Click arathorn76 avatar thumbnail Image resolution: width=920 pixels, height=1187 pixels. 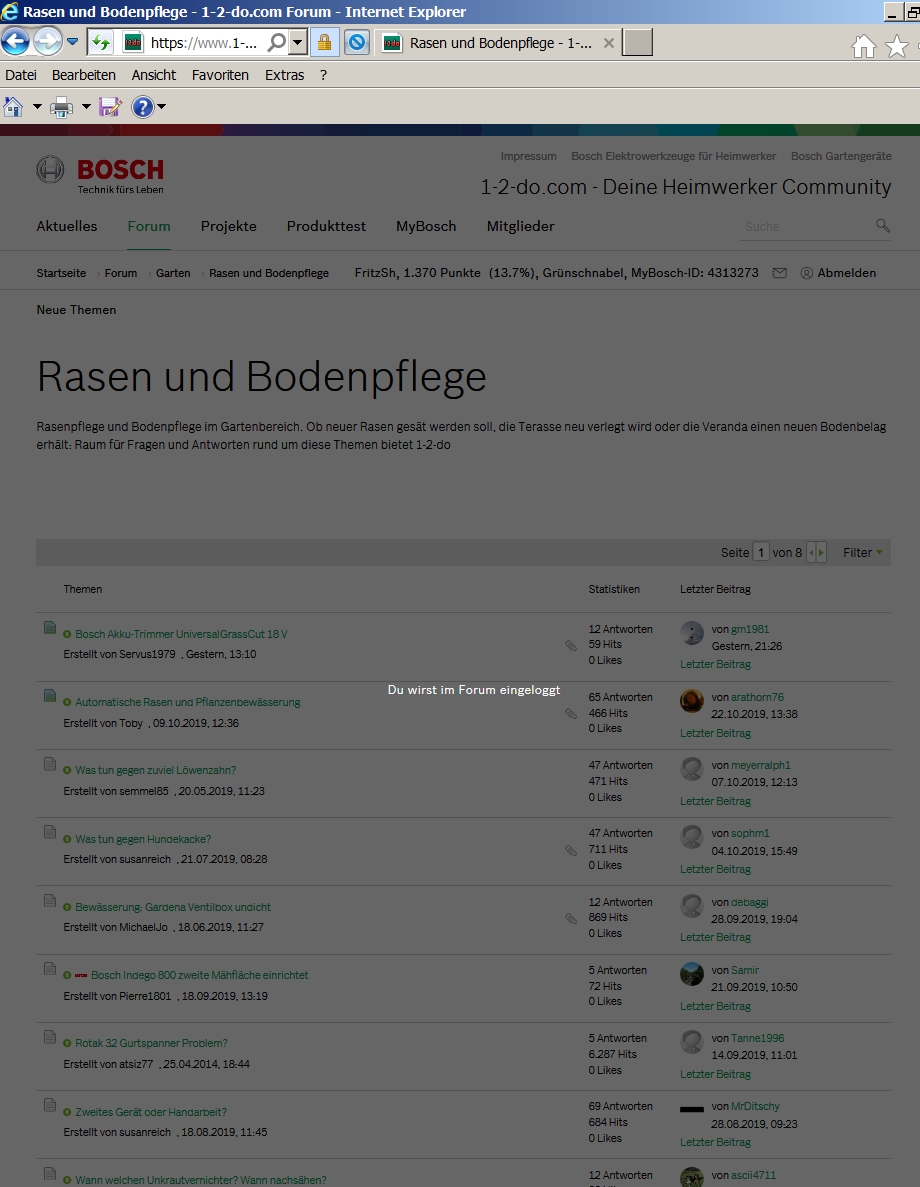click(692, 701)
